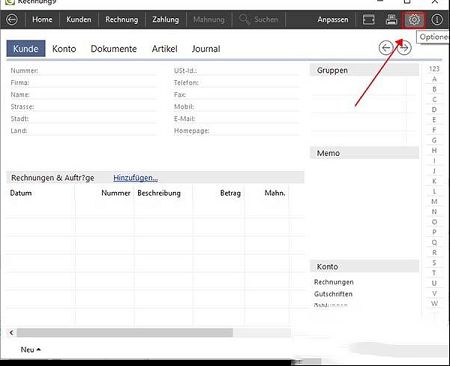Select letter G in the alphabet index
The image size is (450, 366).
434,140
